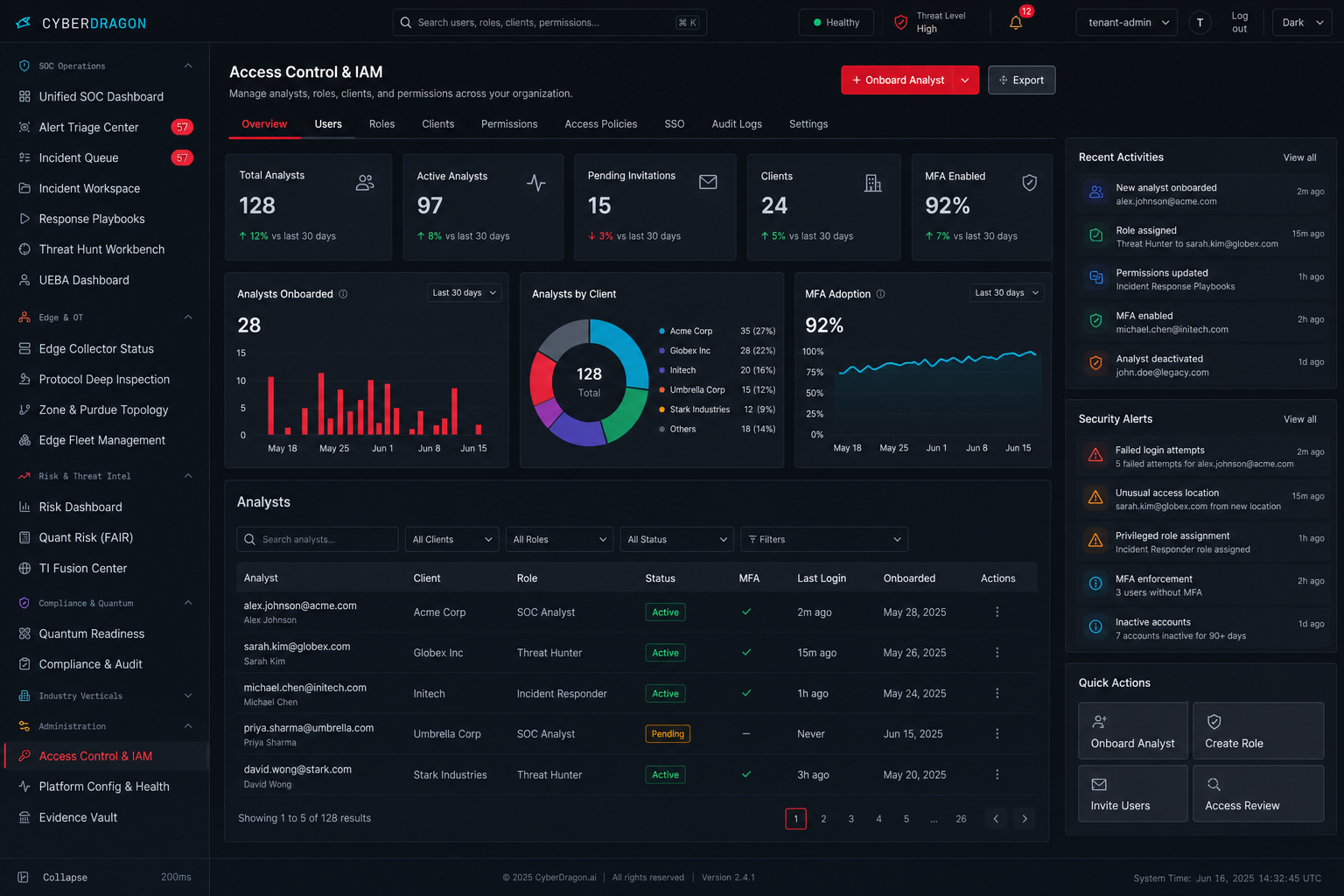Click the Threat Hunt Workbench icon
The width and height of the screenshot is (1344, 896).
pos(24,249)
